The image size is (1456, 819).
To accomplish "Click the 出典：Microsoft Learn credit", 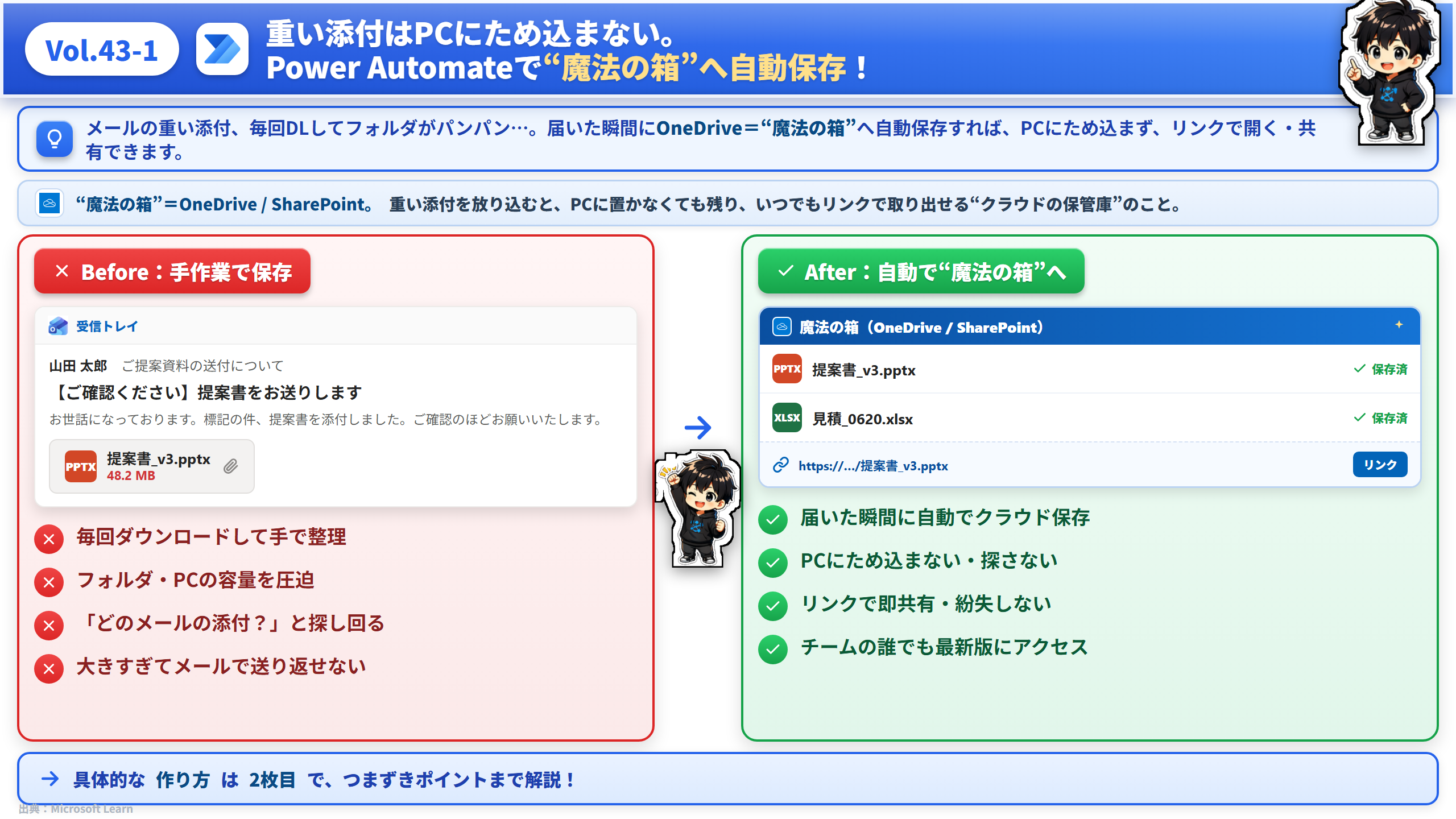I will [x=76, y=809].
